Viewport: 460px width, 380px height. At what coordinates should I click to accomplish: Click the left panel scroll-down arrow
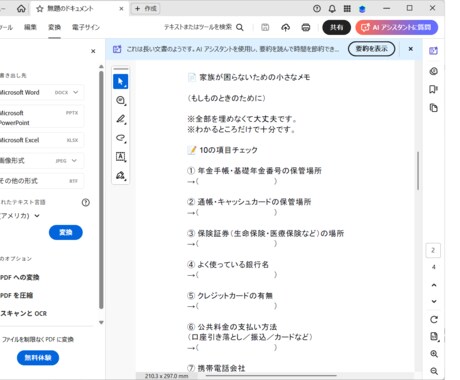(101, 322)
